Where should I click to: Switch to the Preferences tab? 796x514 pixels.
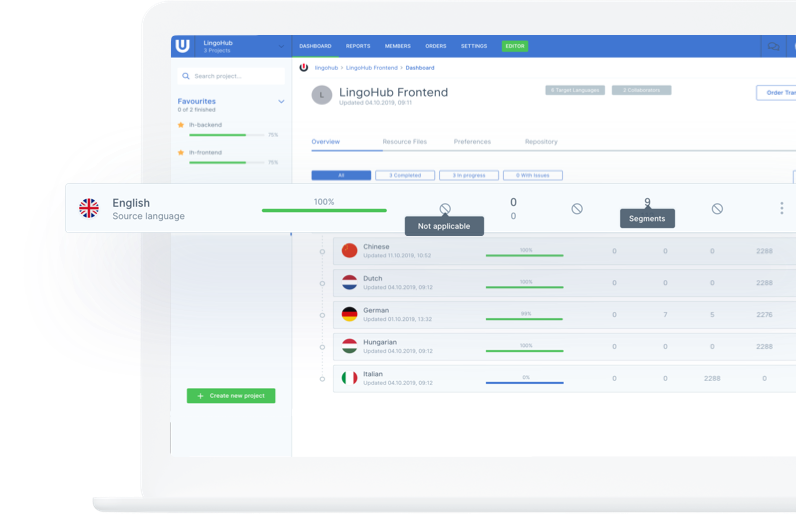click(x=472, y=142)
